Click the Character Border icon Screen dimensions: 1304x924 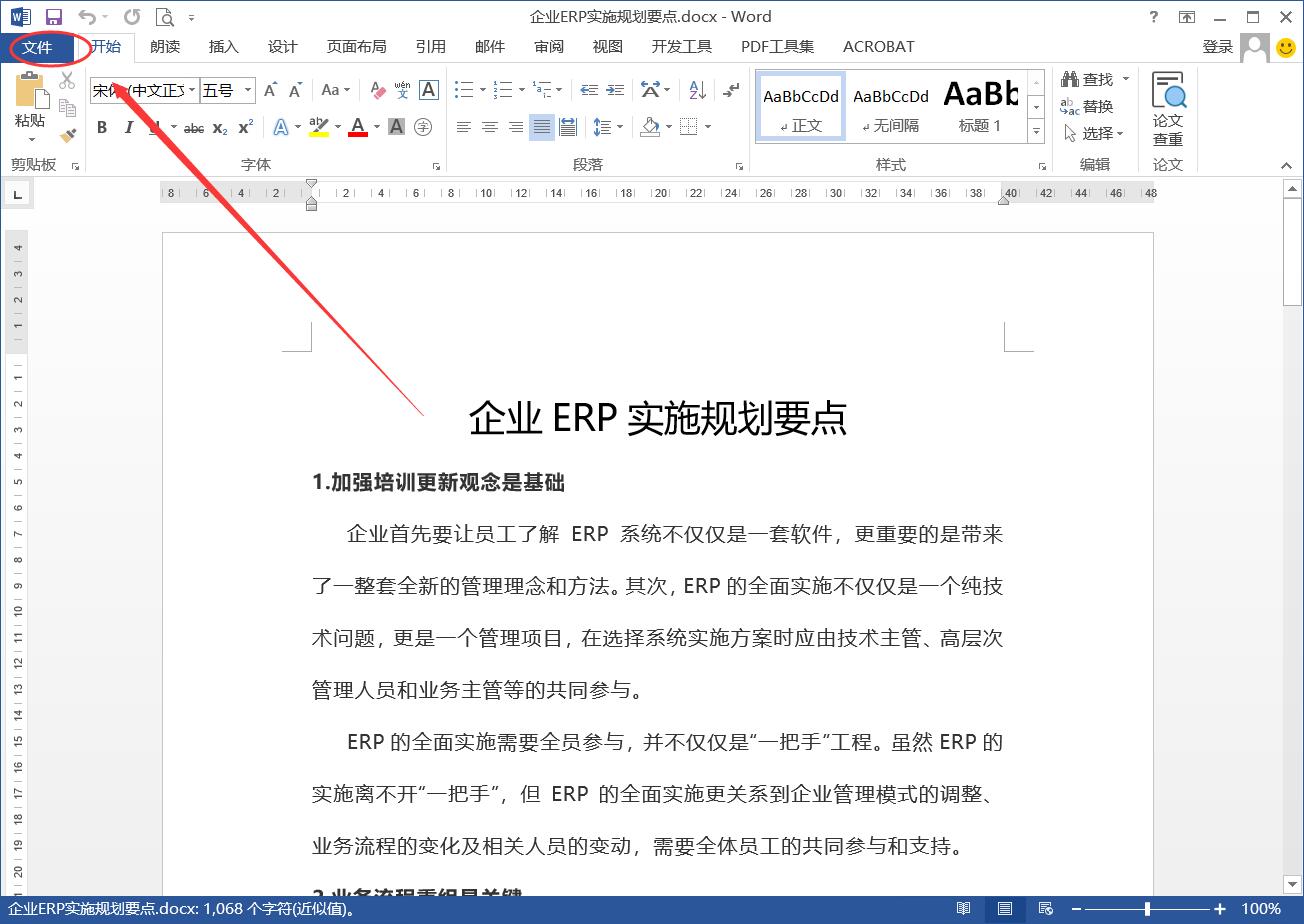[429, 91]
